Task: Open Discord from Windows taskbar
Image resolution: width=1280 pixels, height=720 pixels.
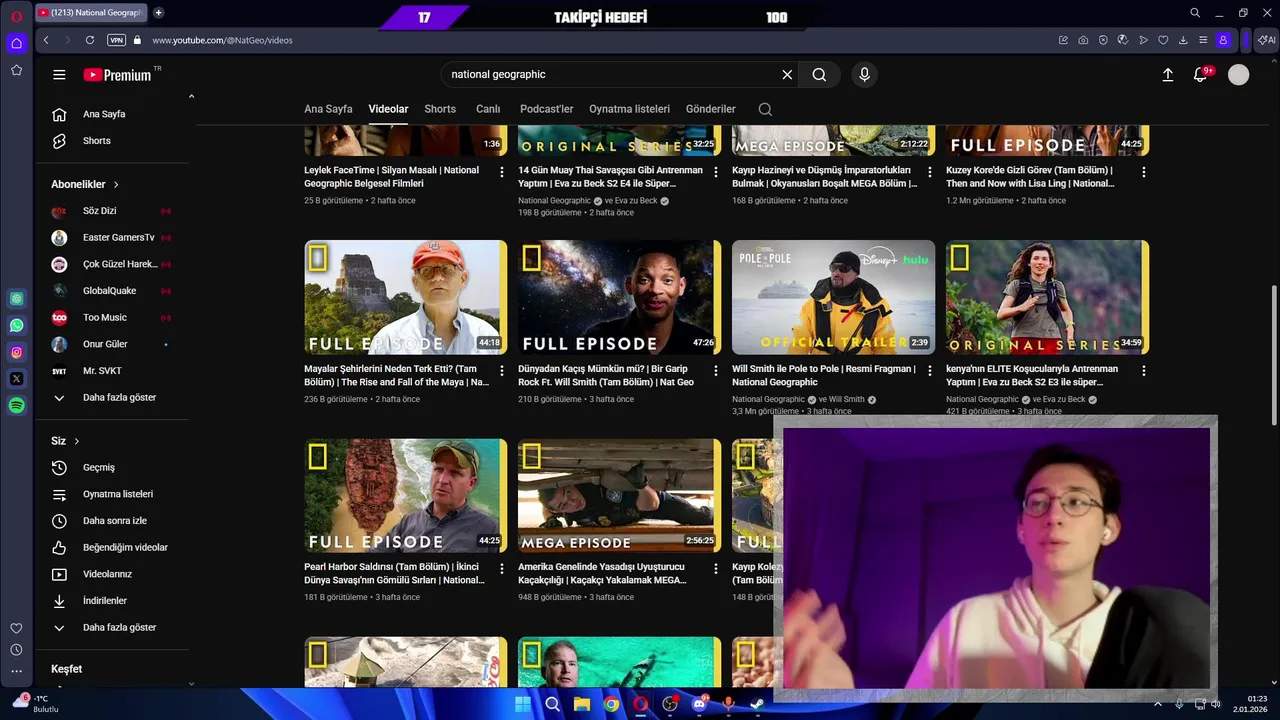Action: [699, 704]
